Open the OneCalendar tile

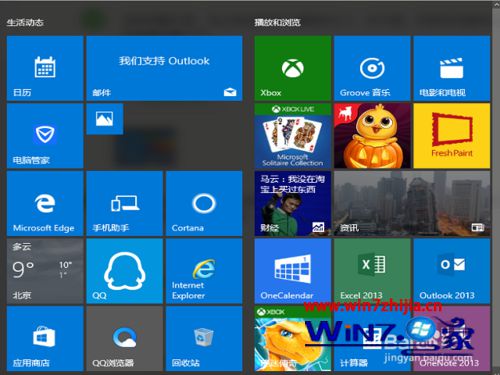click(293, 271)
